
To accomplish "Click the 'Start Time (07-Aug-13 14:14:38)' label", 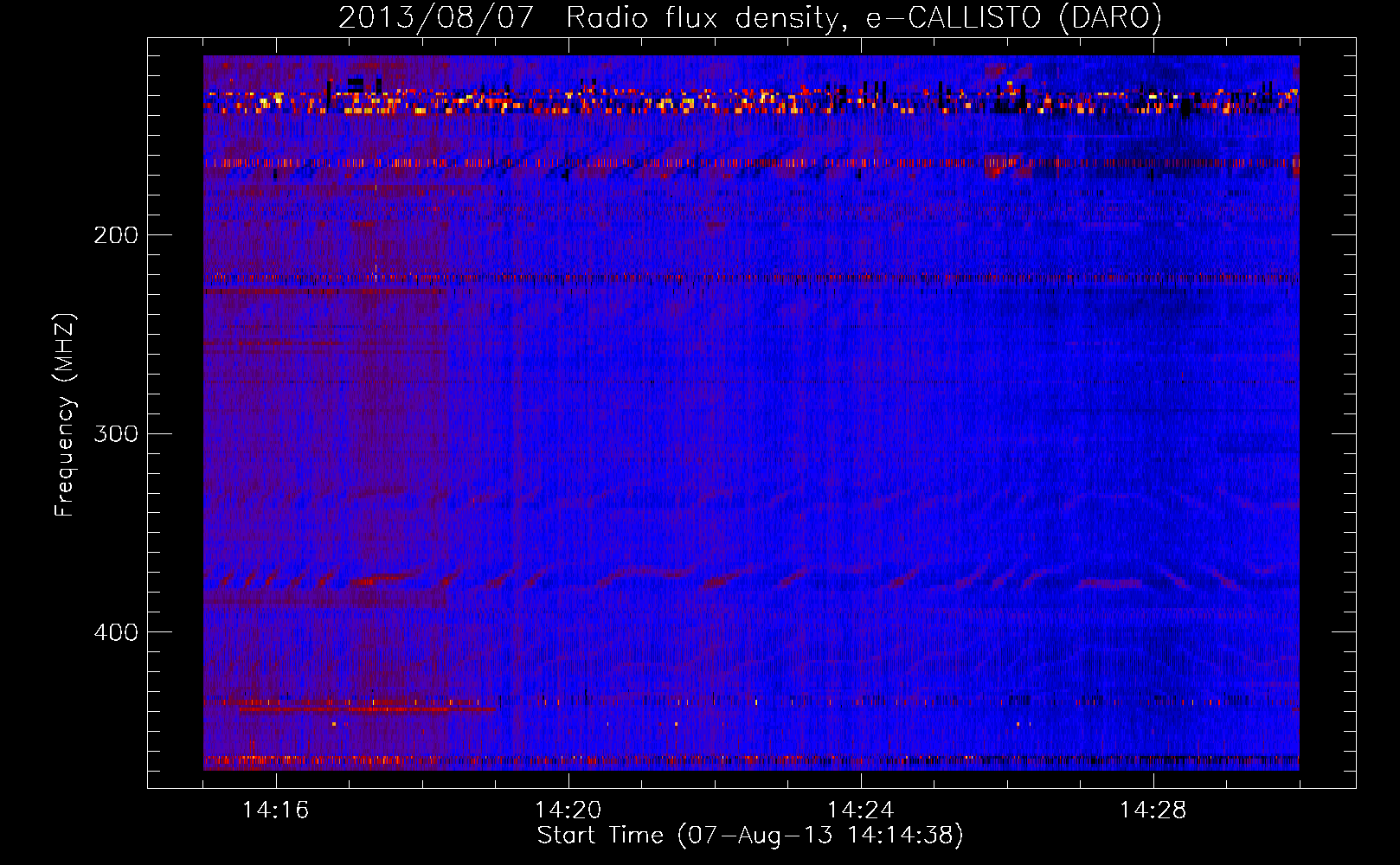I will [x=750, y=836].
